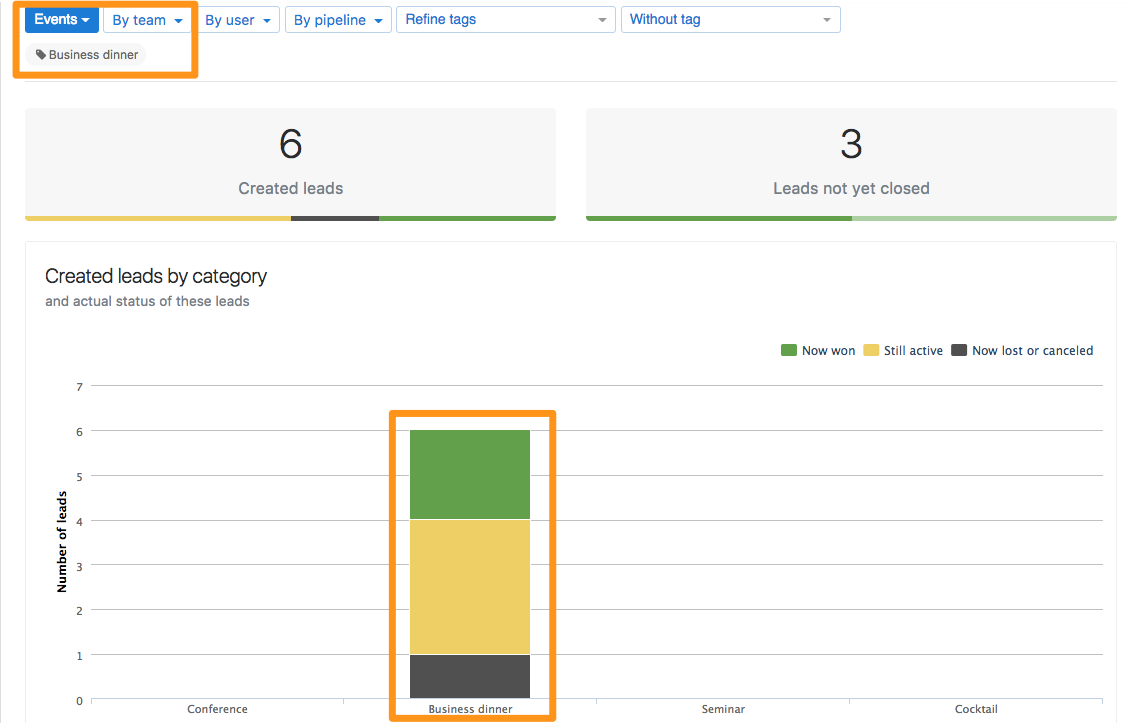Click the Created leads summary card
This screenshot has width=1129, height=723.
[290, 163]
